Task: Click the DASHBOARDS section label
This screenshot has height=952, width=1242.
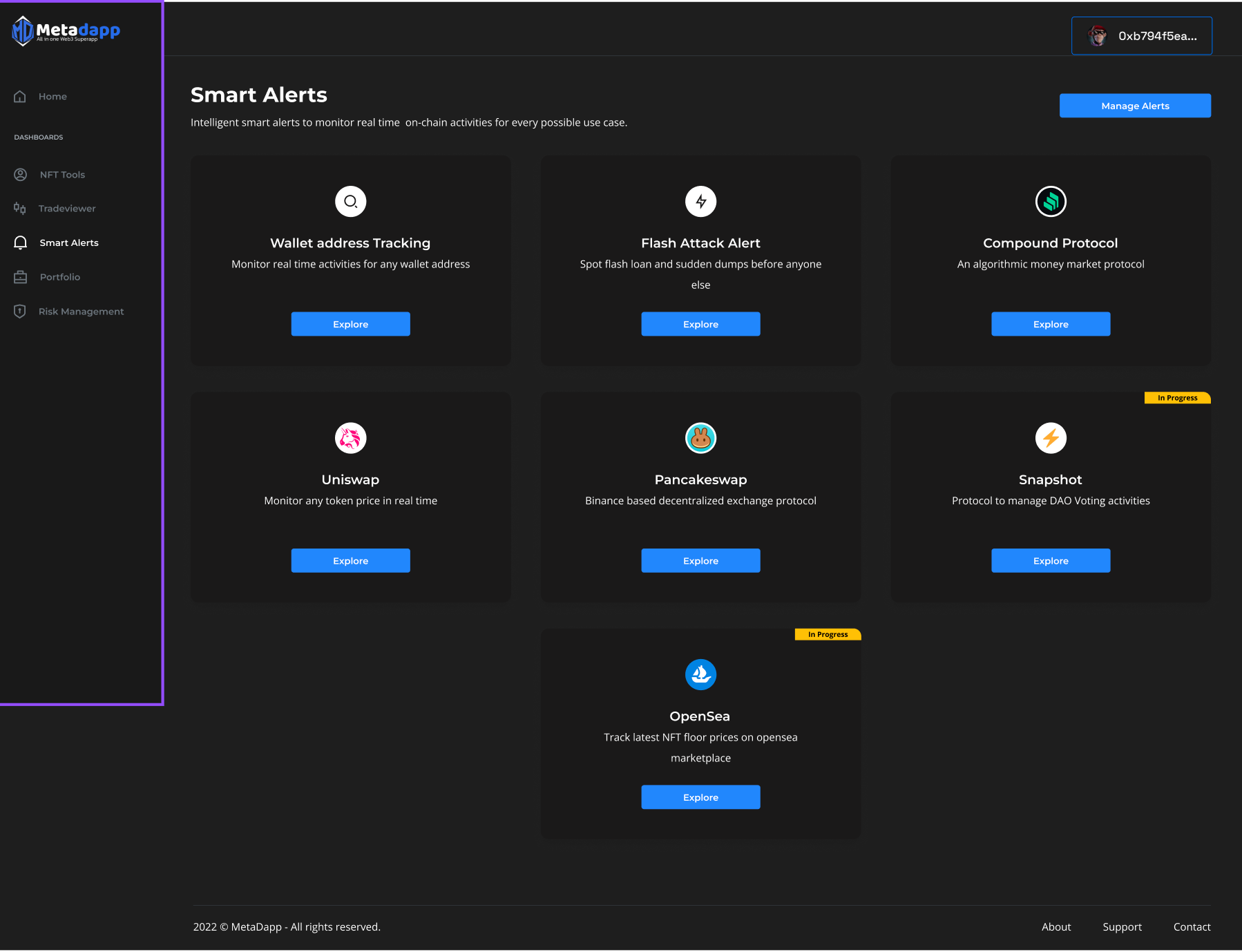Action: tap(39, 137)
